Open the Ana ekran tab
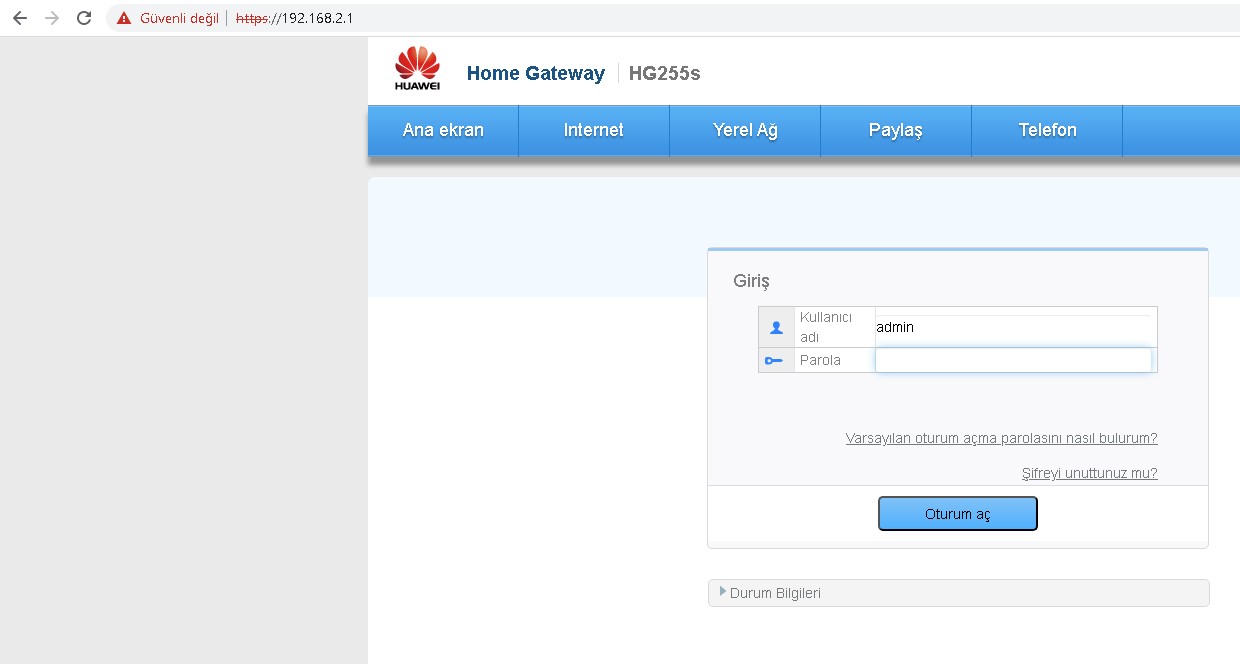The height and width of the screenshot is (664, 1240). 443,130
